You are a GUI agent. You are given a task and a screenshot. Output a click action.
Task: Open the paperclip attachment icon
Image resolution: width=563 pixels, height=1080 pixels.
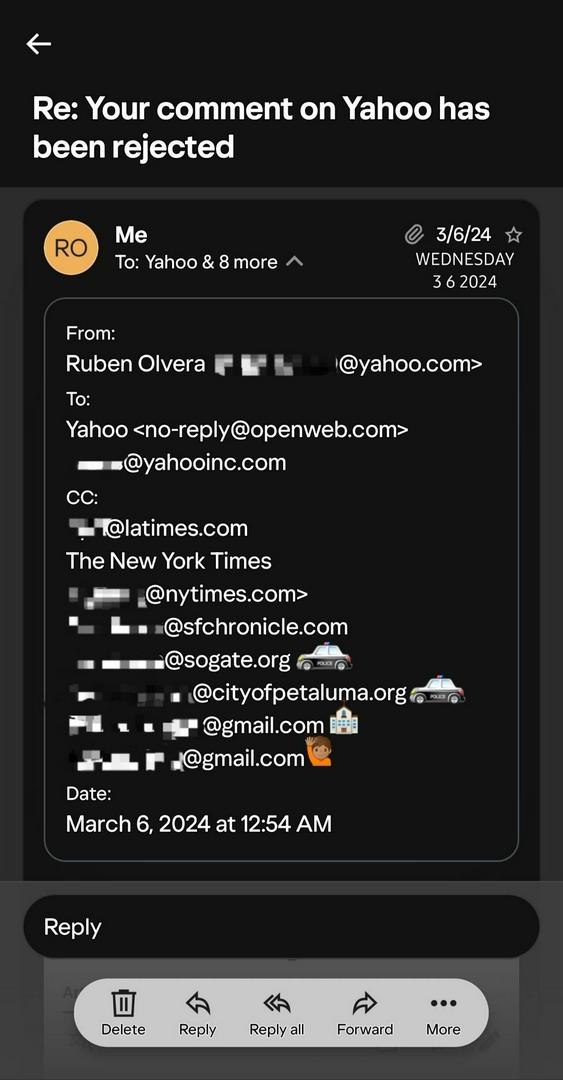(413, 236)
